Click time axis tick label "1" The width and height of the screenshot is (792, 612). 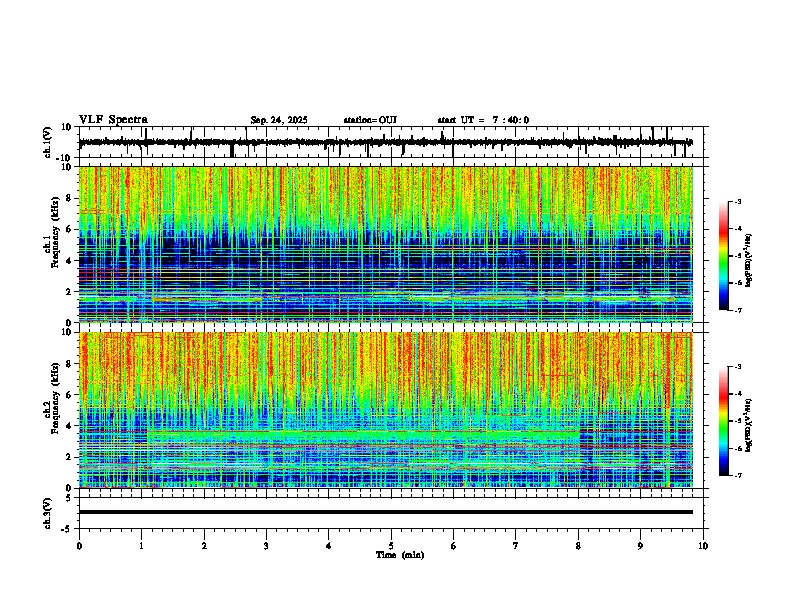141,546
